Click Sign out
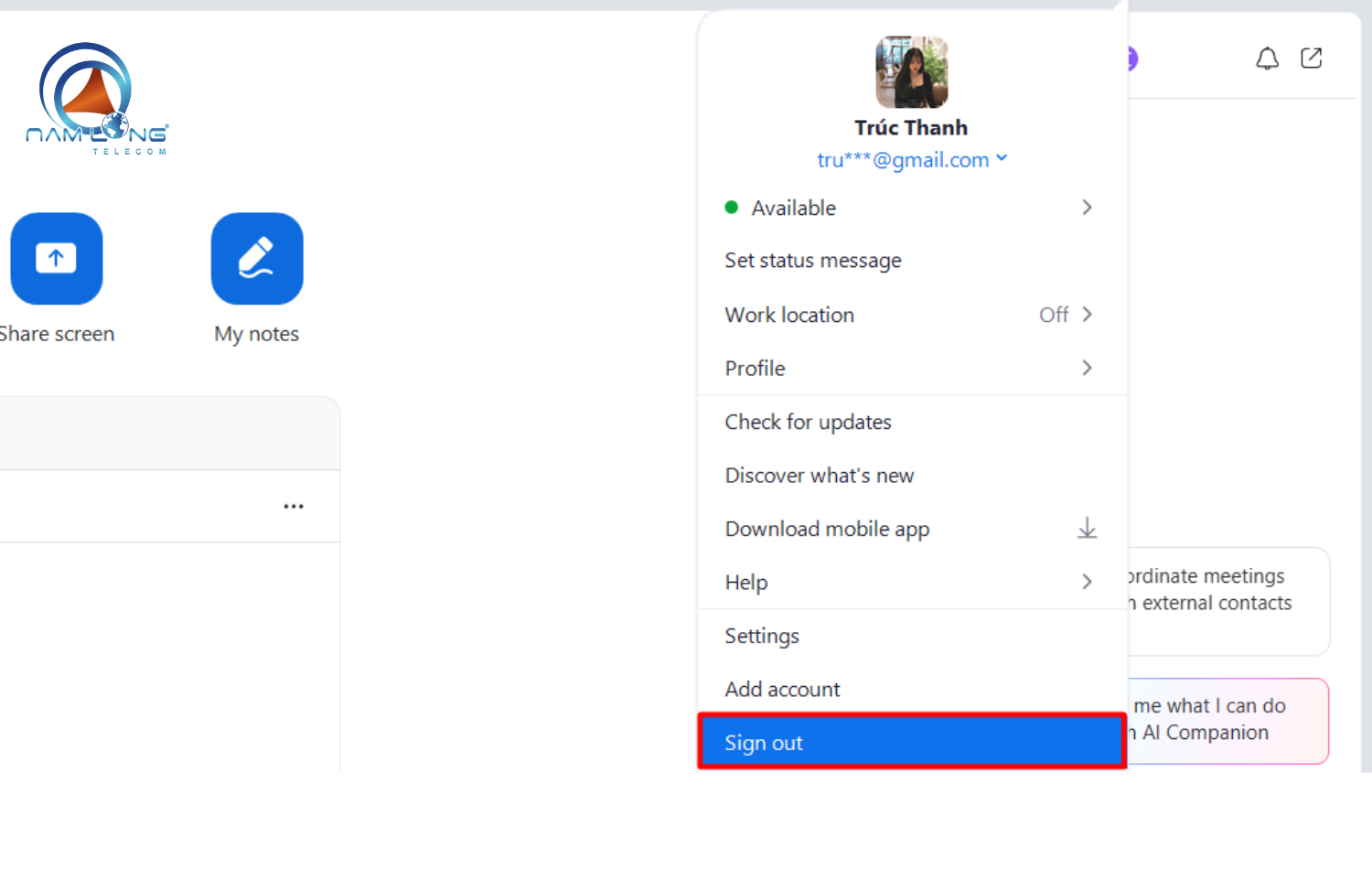 coord(912,742)
